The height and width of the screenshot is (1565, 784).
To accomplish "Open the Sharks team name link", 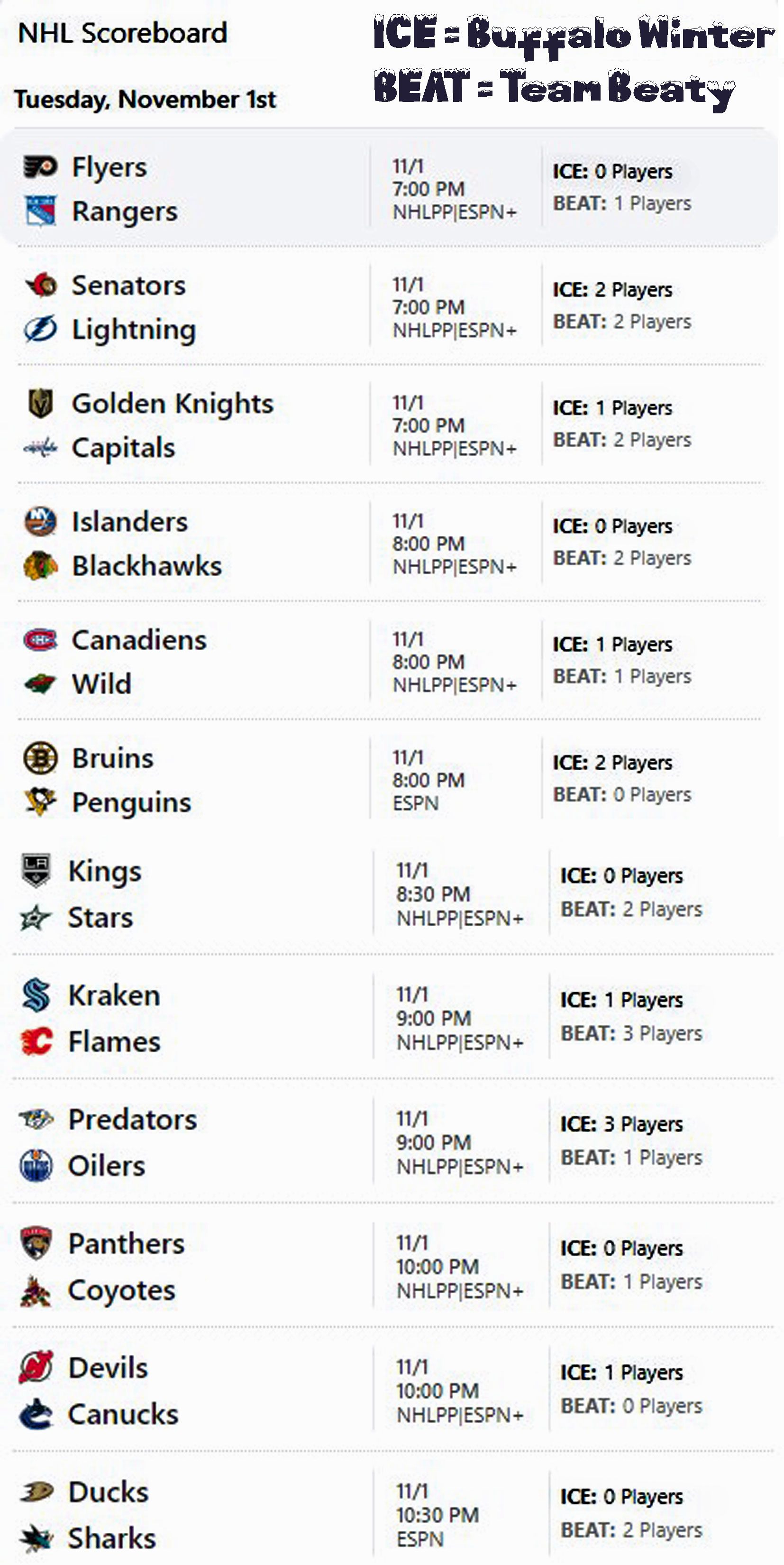I will tap(112, 1538).
